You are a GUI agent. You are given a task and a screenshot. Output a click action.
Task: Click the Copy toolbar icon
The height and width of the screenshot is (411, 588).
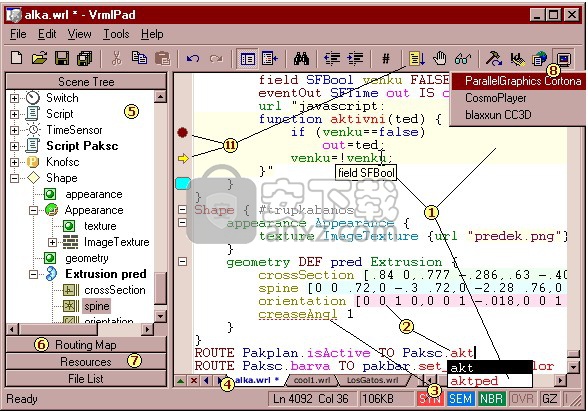click(x=140, y=58)
